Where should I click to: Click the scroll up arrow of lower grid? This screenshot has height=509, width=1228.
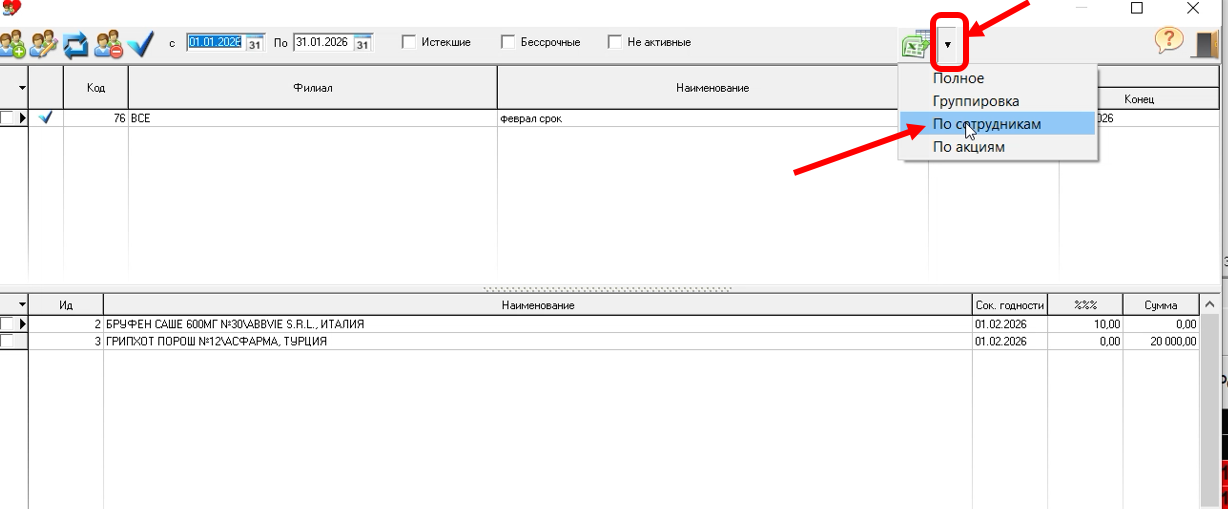(x=1209, y=304)
